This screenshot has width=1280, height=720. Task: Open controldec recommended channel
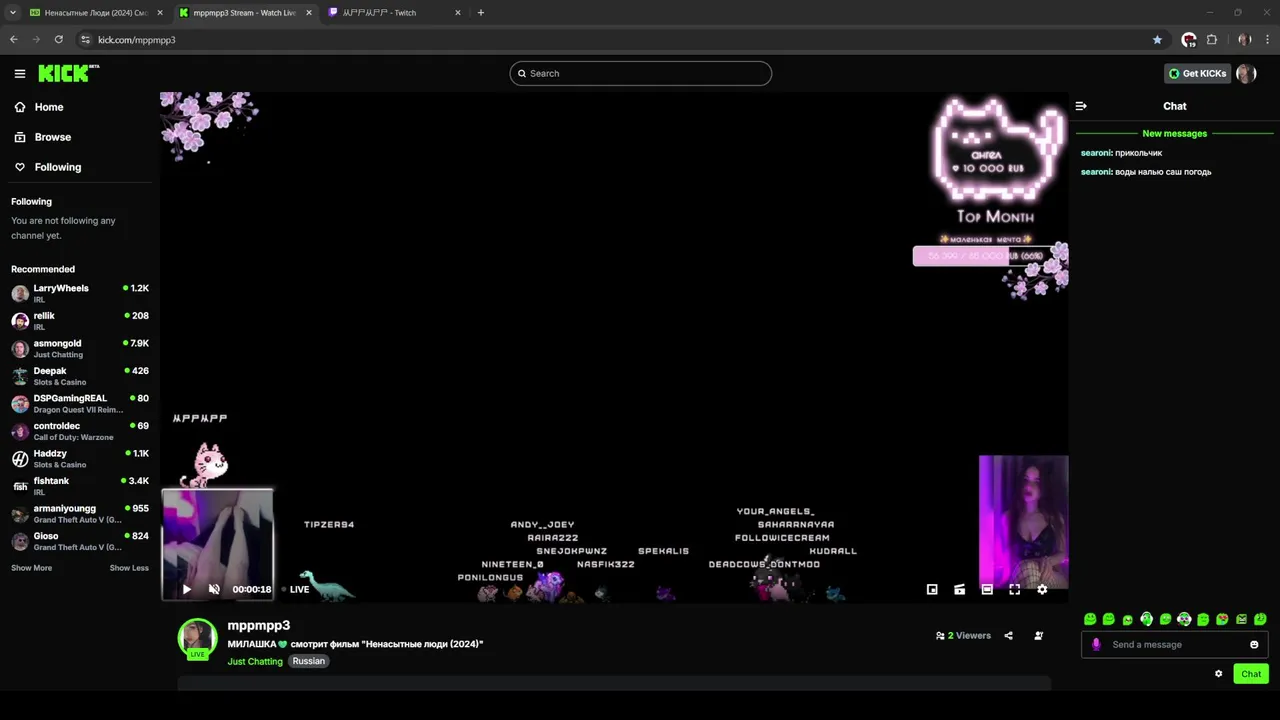(80, 431)
